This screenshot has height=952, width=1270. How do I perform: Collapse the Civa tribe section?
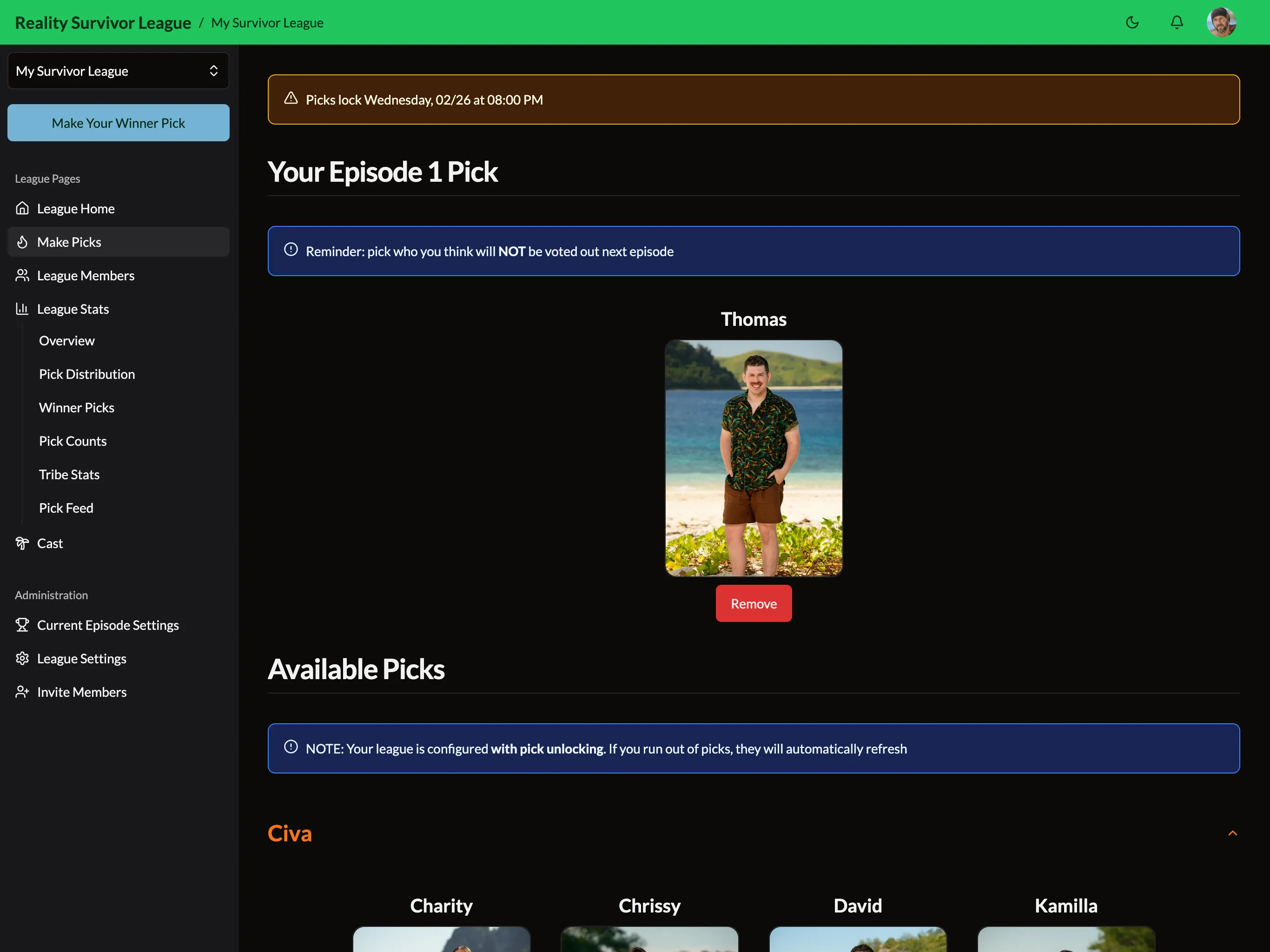tap(1232, 833)
